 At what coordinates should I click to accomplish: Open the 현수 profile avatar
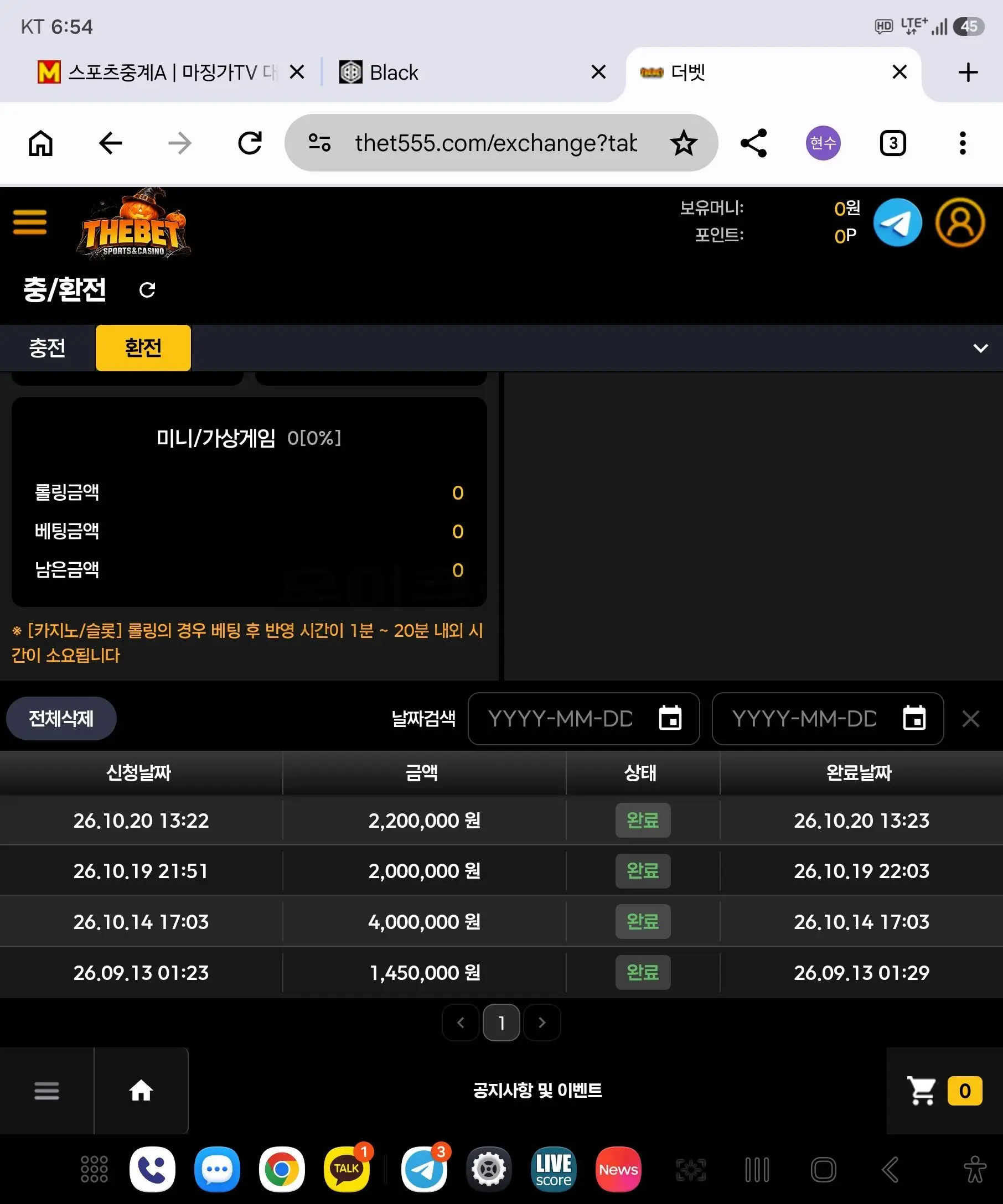click(x=823, y=143)
